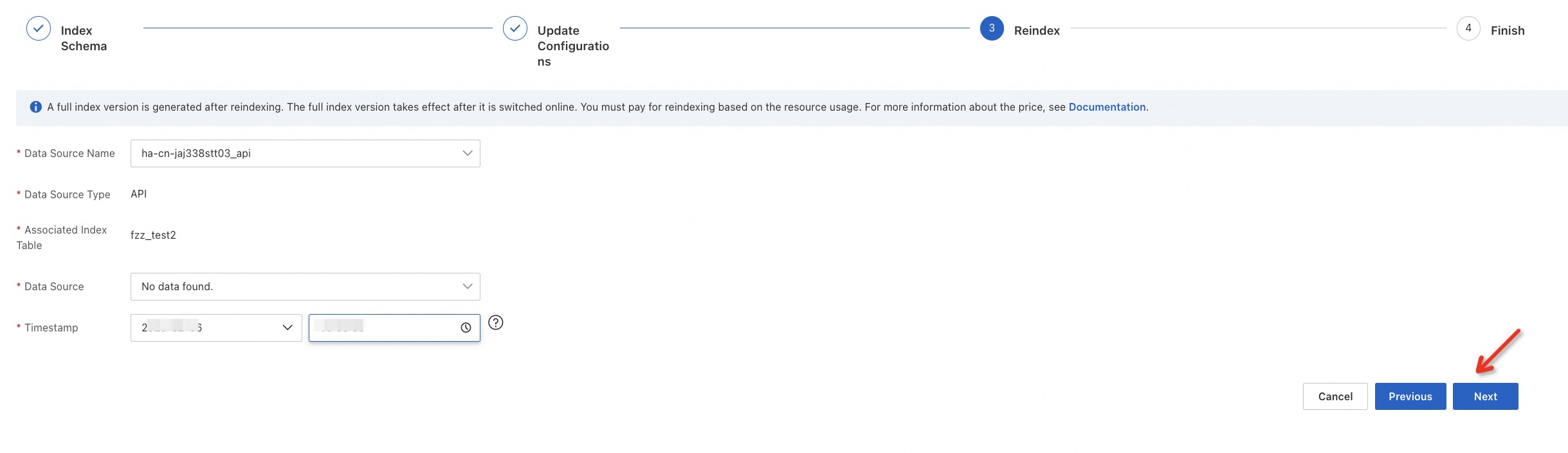Open the Data Source dropdown showing No data found
The image size is (1568, 453).
pos(305,286)
